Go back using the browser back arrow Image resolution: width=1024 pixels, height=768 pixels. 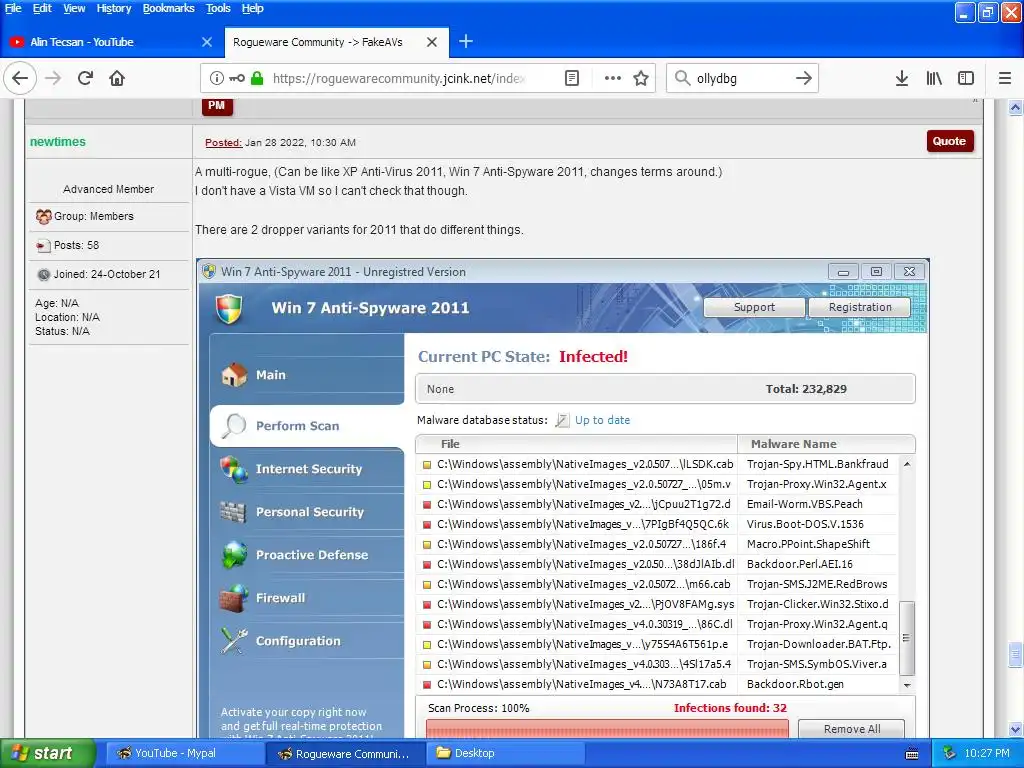[x=20, y=78]
